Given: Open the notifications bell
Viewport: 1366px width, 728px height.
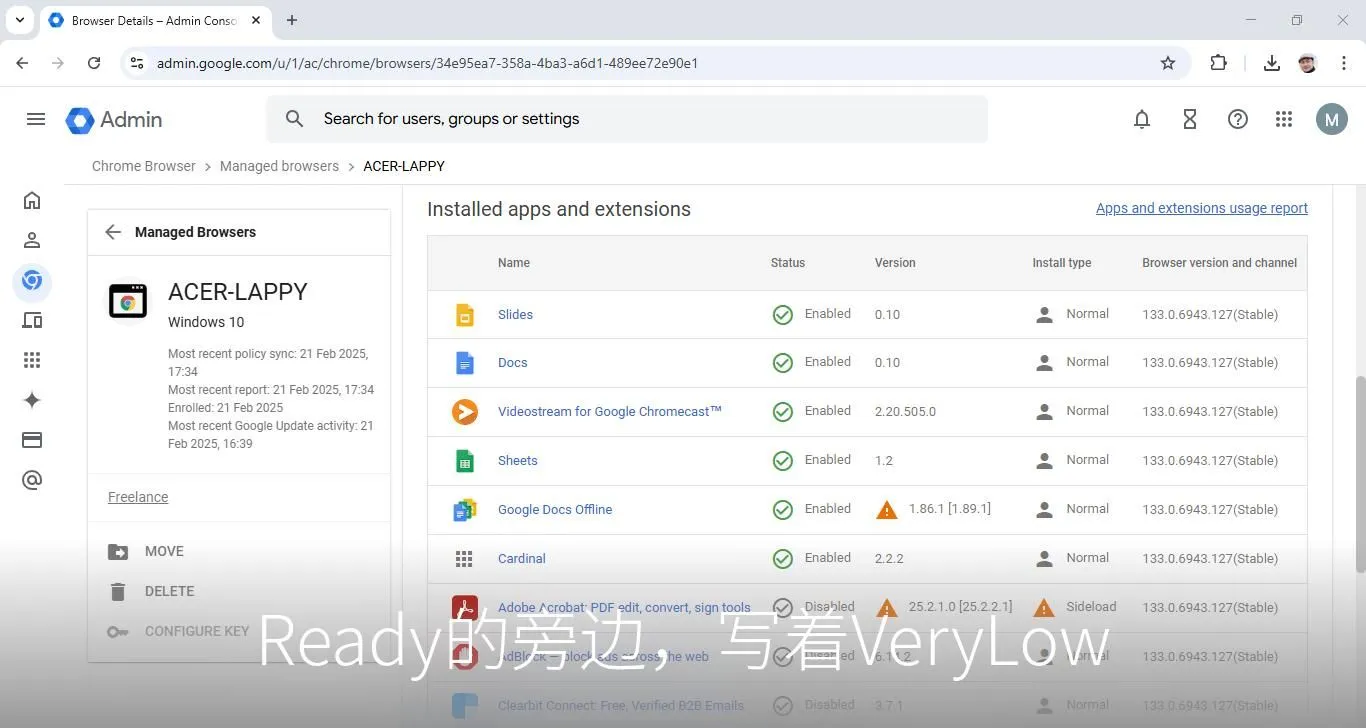Looking at the screenshot, I should click(x=1142, y=119).
